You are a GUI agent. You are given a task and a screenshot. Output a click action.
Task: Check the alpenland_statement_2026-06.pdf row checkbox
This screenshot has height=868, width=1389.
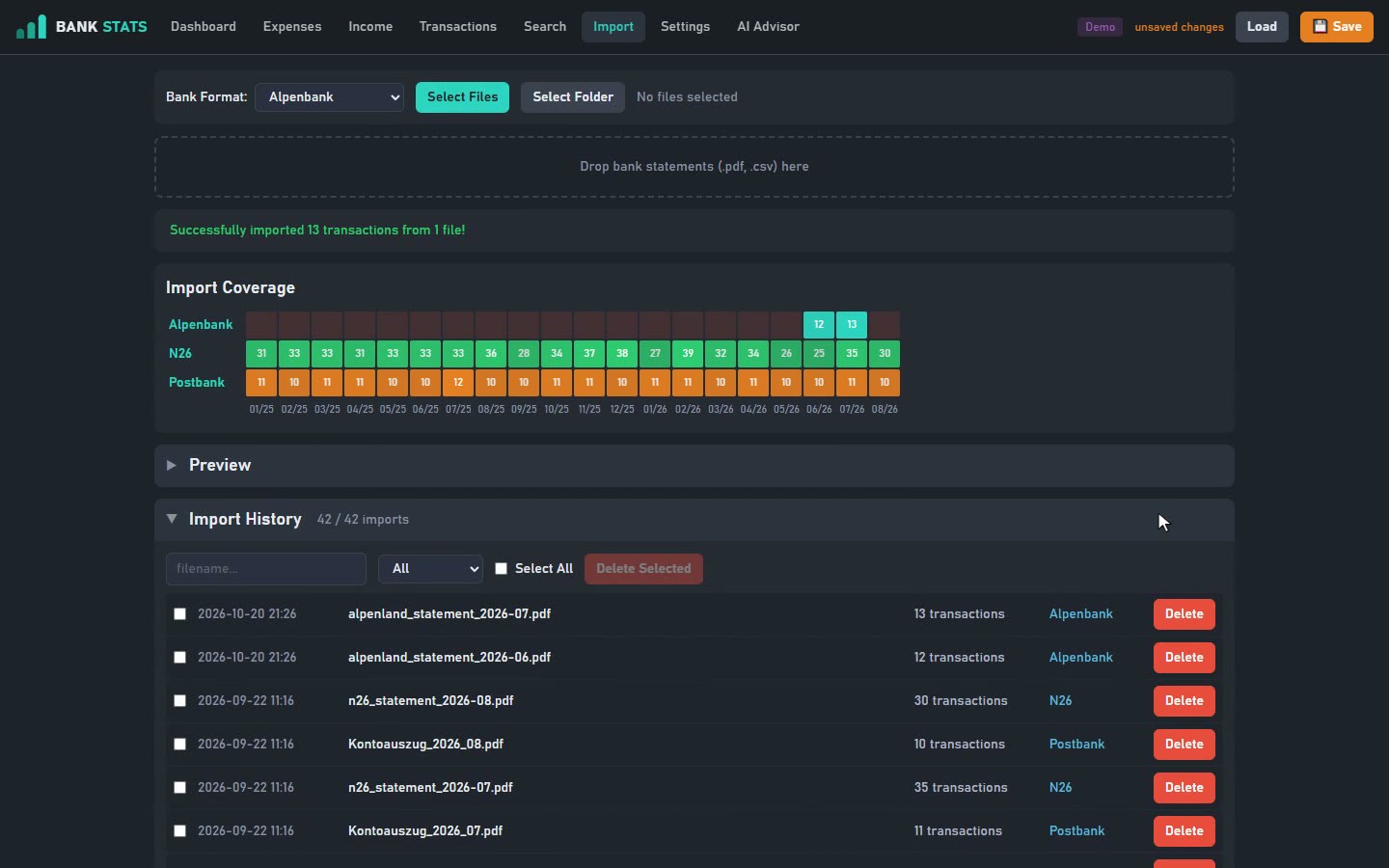tap(179, 658)
